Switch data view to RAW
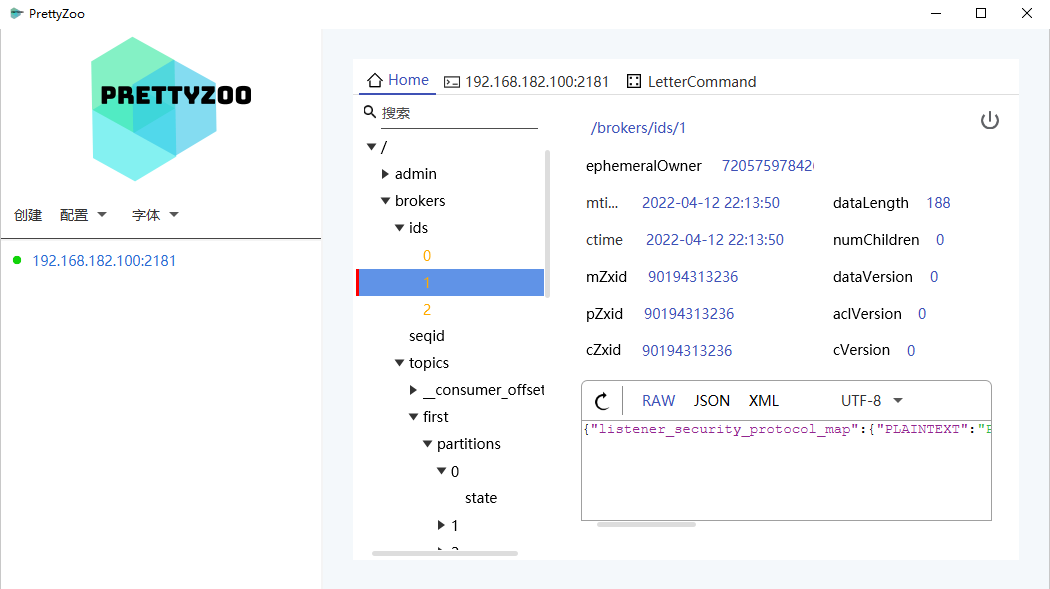This screenshot has height=589, width=1050. pyautogui.click(x=658, y=401)
